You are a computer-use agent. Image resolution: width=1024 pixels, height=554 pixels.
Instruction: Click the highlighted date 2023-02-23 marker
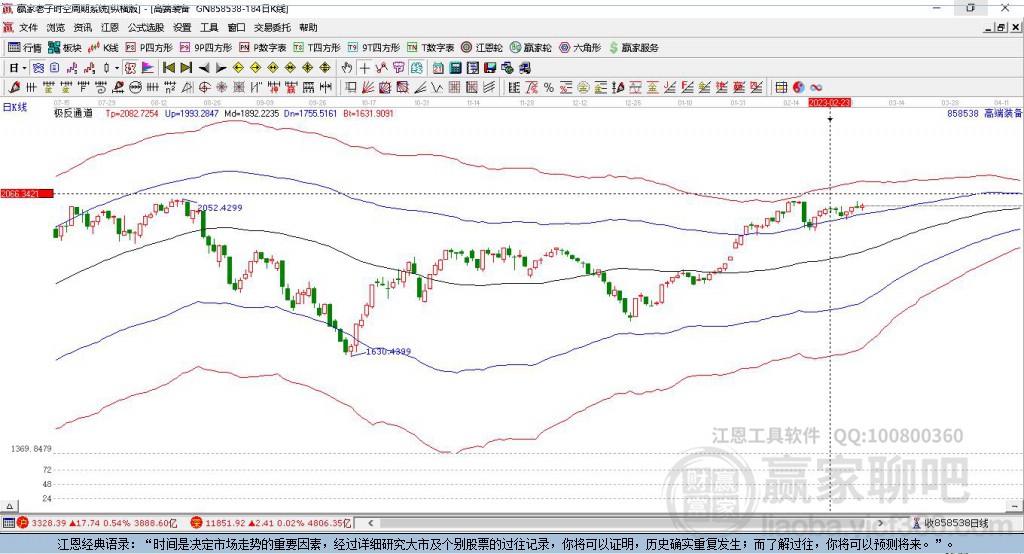(829, 103)
